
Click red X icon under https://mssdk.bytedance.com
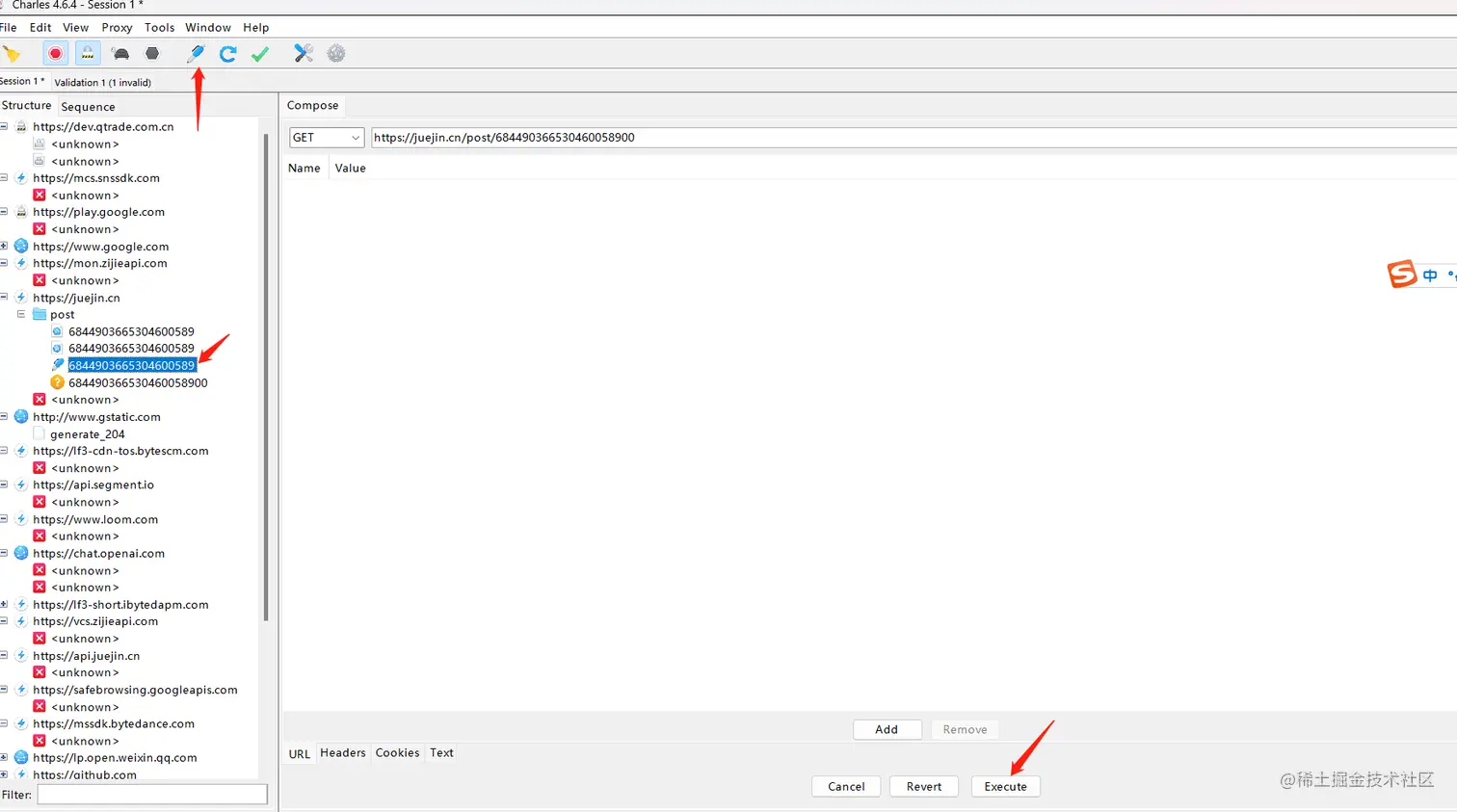pyautogui.click(x=40, y=741)
